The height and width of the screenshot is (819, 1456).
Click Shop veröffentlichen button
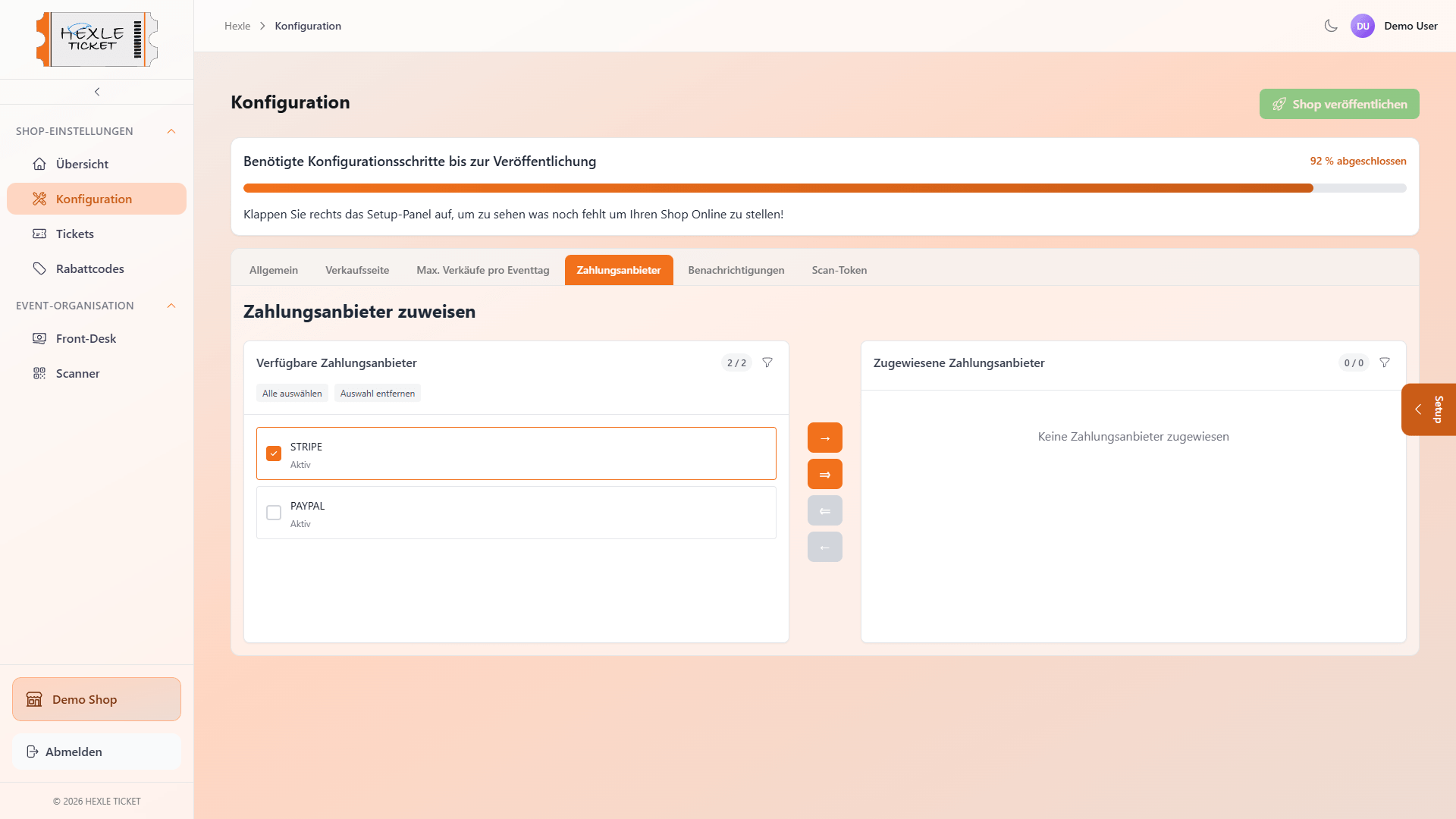(x=1338, y=104)
